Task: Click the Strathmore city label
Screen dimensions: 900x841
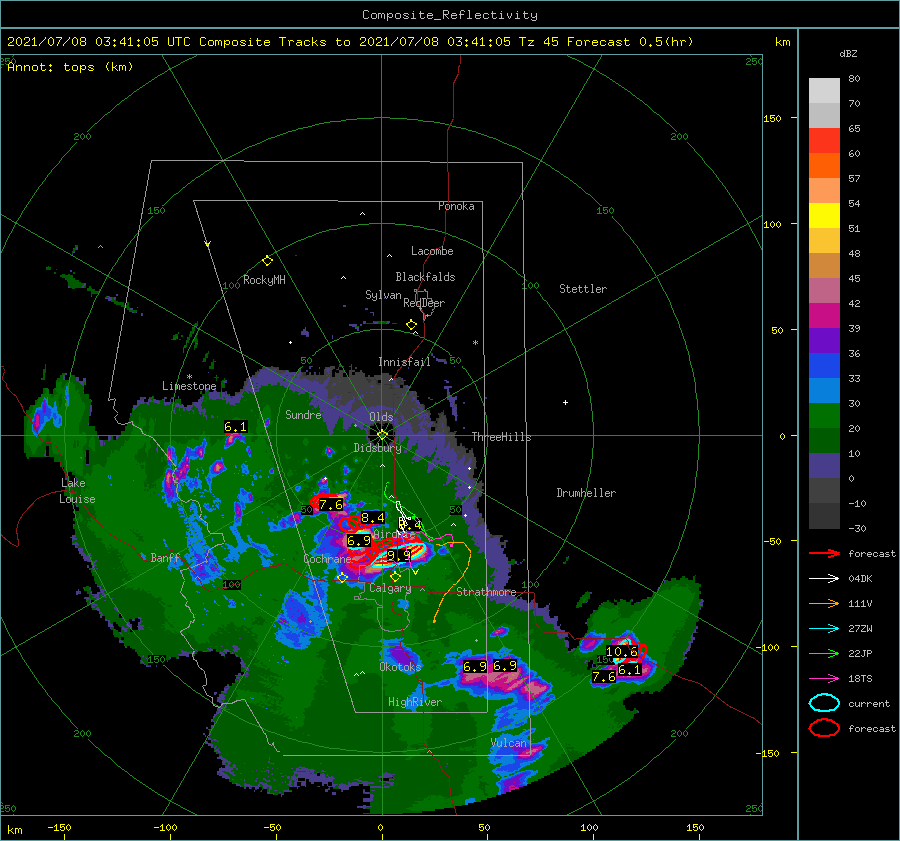Action: (x=486, y=592)
